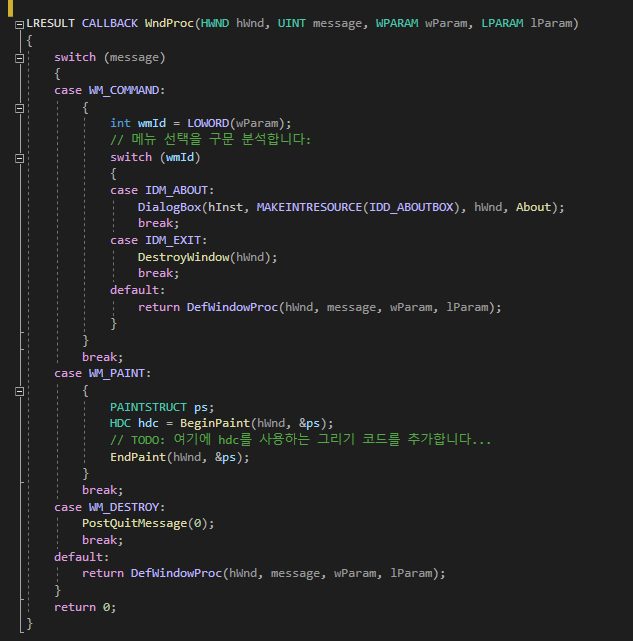Click the int keyword before wmId
This screenshot has height=641, width=633.
tap(120, 123)
